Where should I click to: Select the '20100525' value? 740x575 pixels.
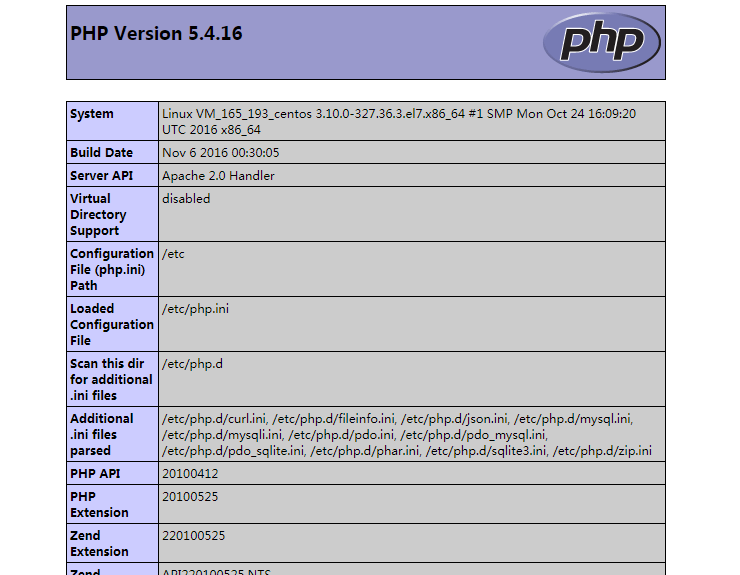(x=190, y=497)
